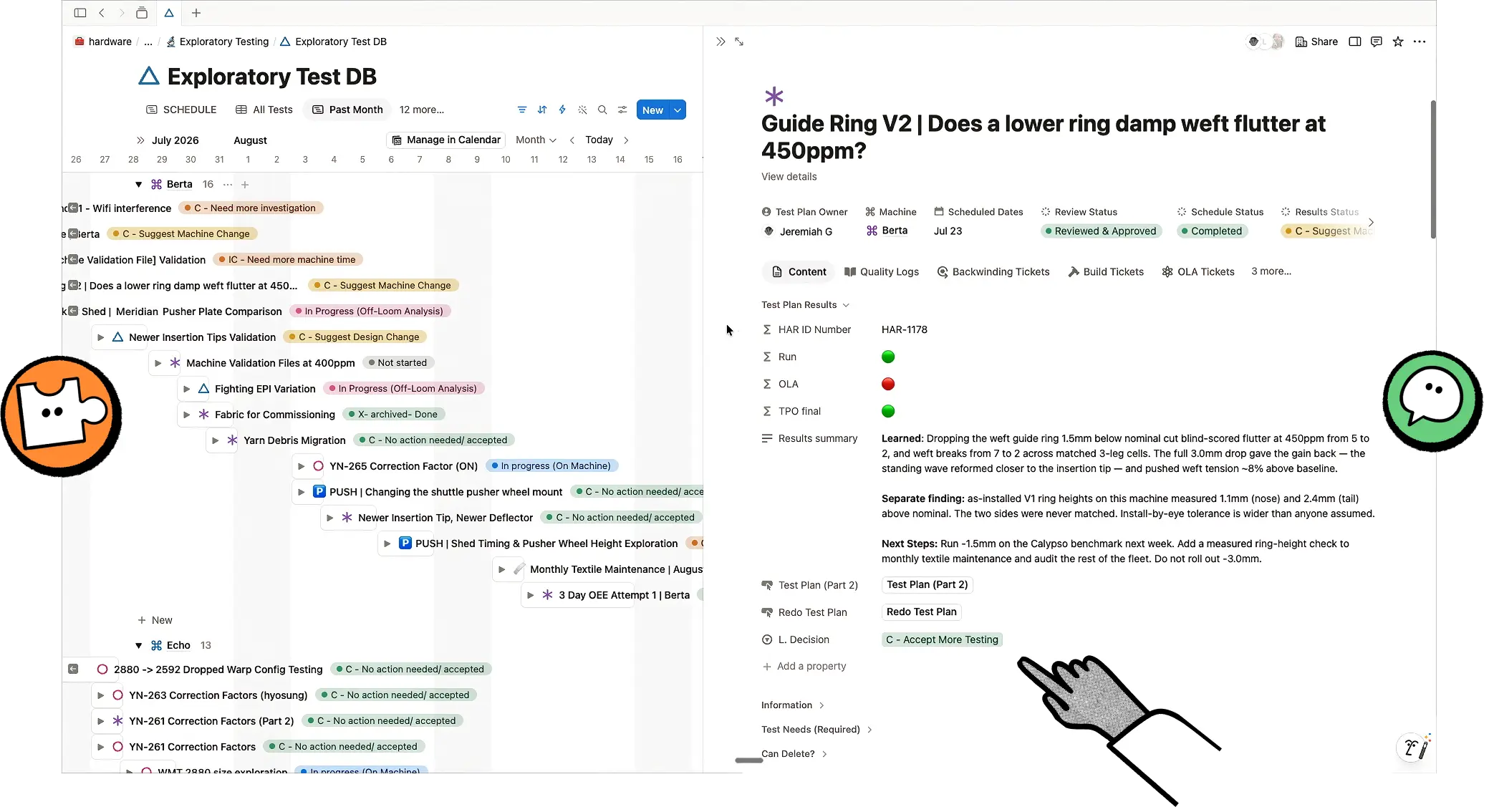Click the red OLA status dot

(888, 384)
